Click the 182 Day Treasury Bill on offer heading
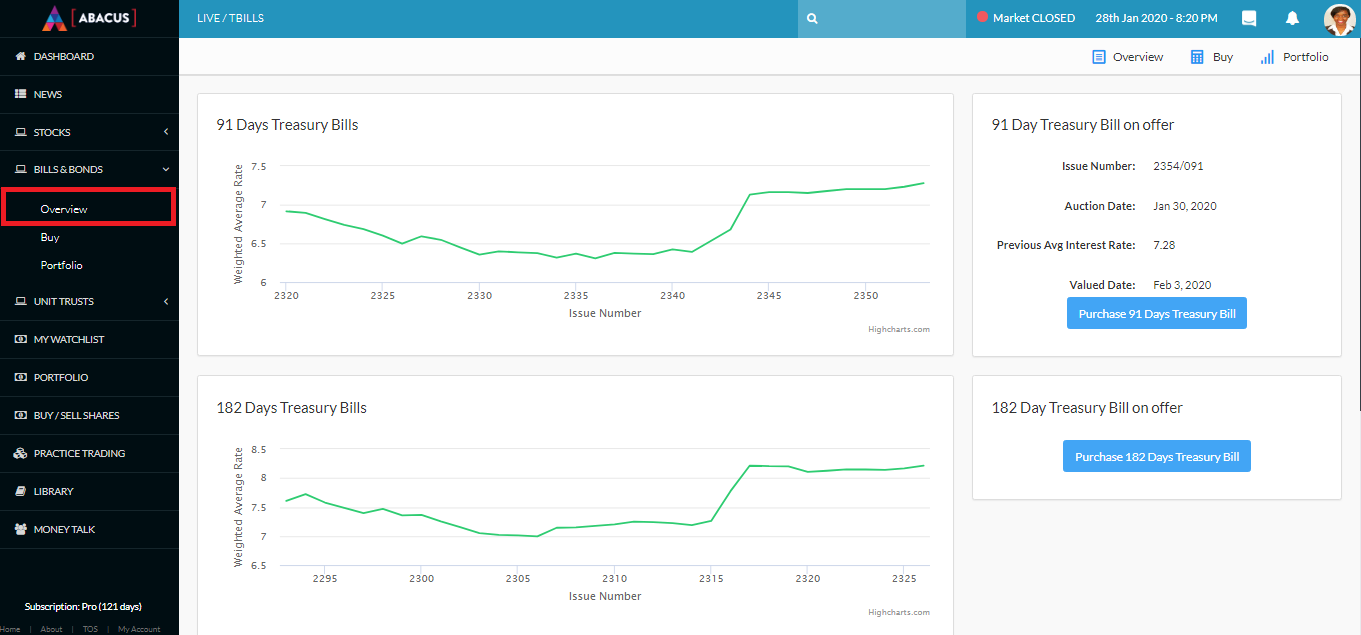The image size is (1361, 635). point(1087,408)
